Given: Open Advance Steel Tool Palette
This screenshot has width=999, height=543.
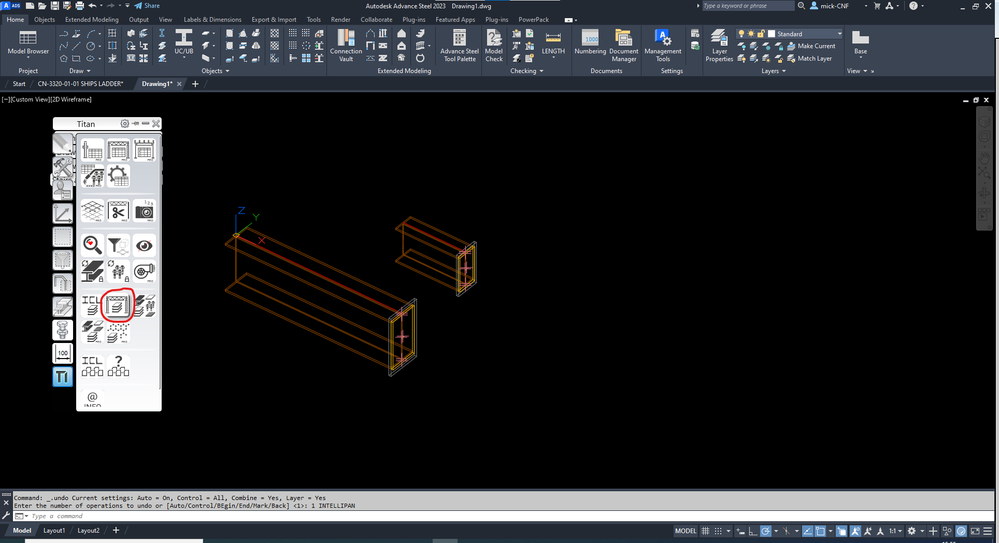Looking at the screenshot, I should point(459,45).
